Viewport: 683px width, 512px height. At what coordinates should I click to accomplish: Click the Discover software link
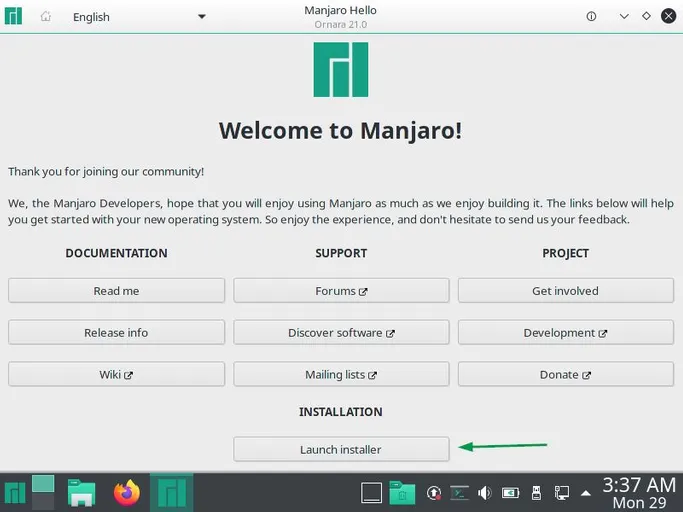click(x=341, y=333)
